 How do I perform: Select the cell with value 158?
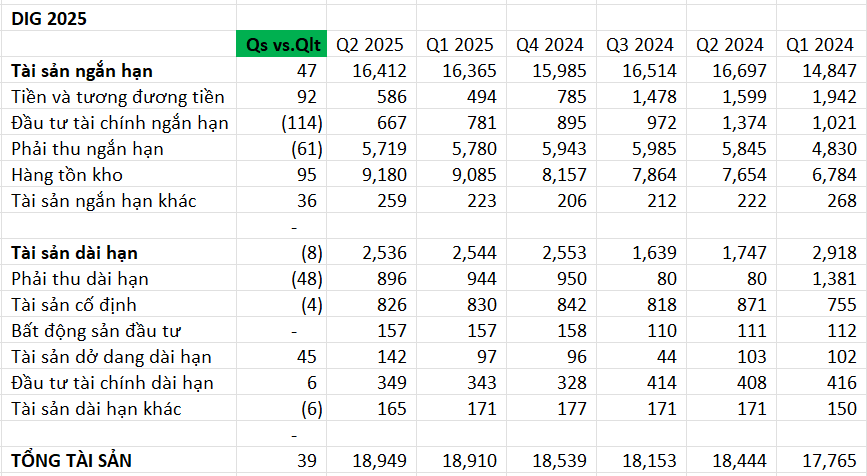551,331
